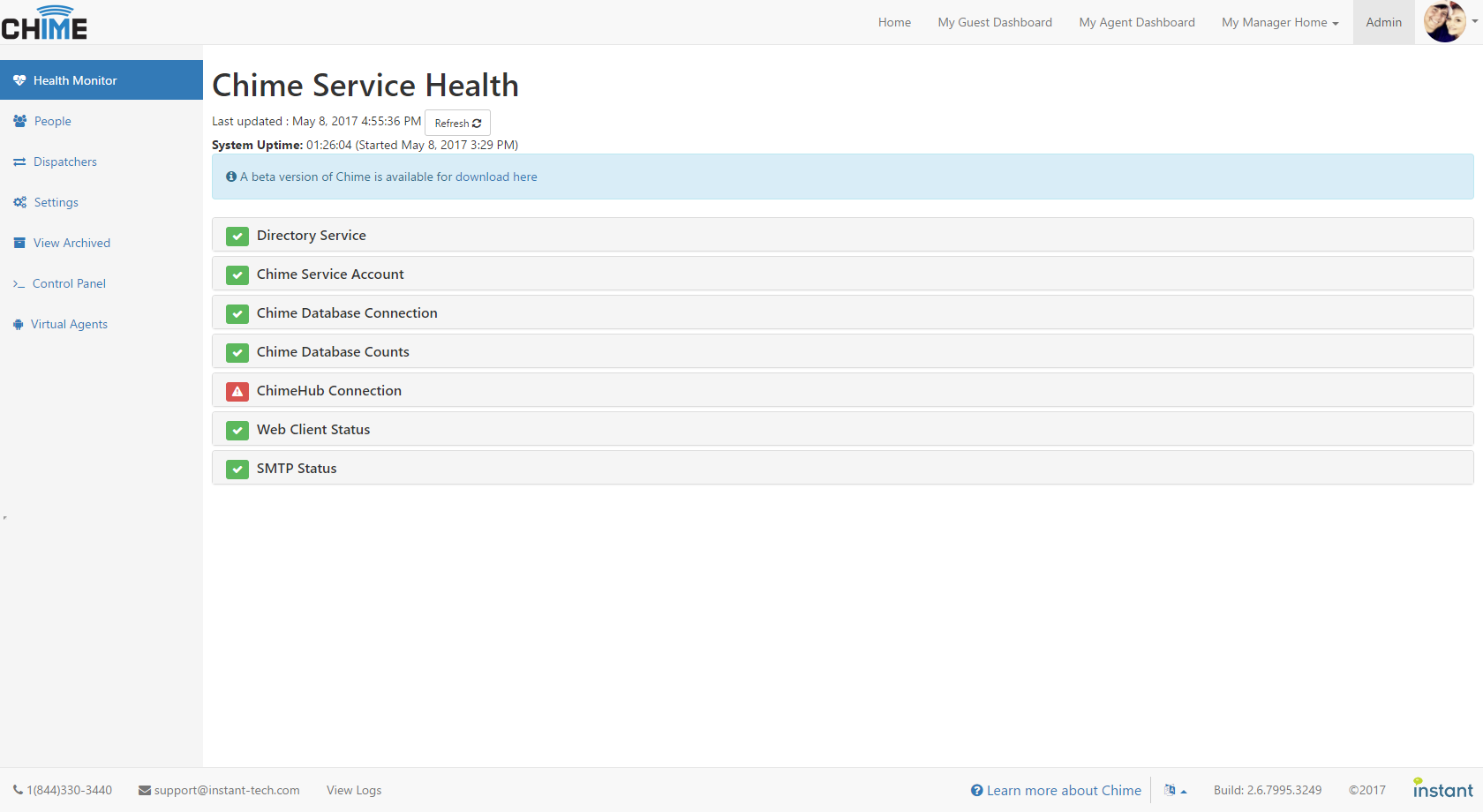1483x812 pixels.
Task: Click the green check icon for Directory Service
Action: (237, 236)
